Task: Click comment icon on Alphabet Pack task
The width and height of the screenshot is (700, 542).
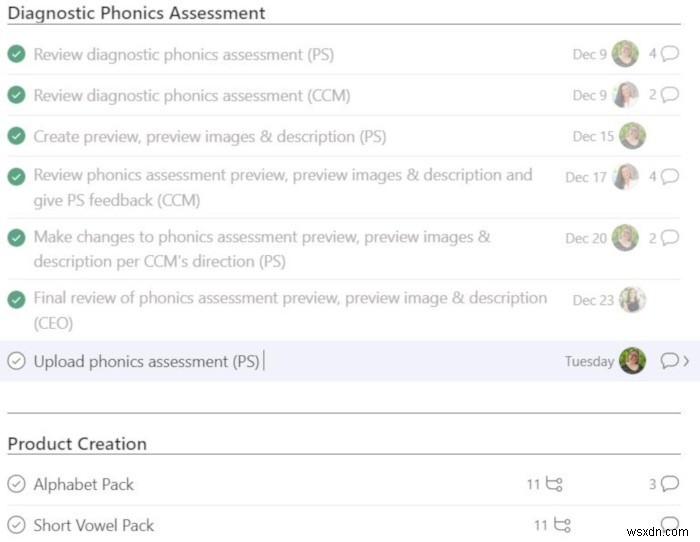Action: (669, 484)
